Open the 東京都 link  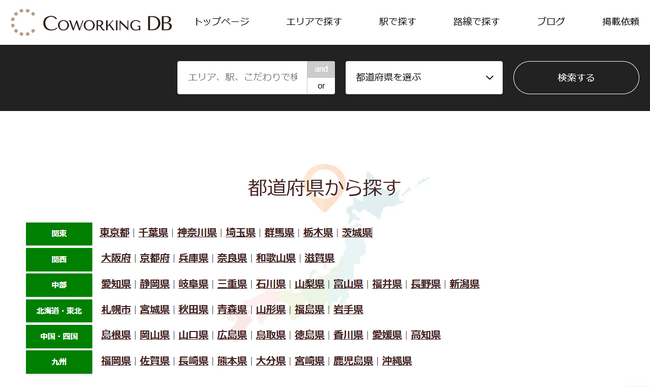[x=115, y=233]
